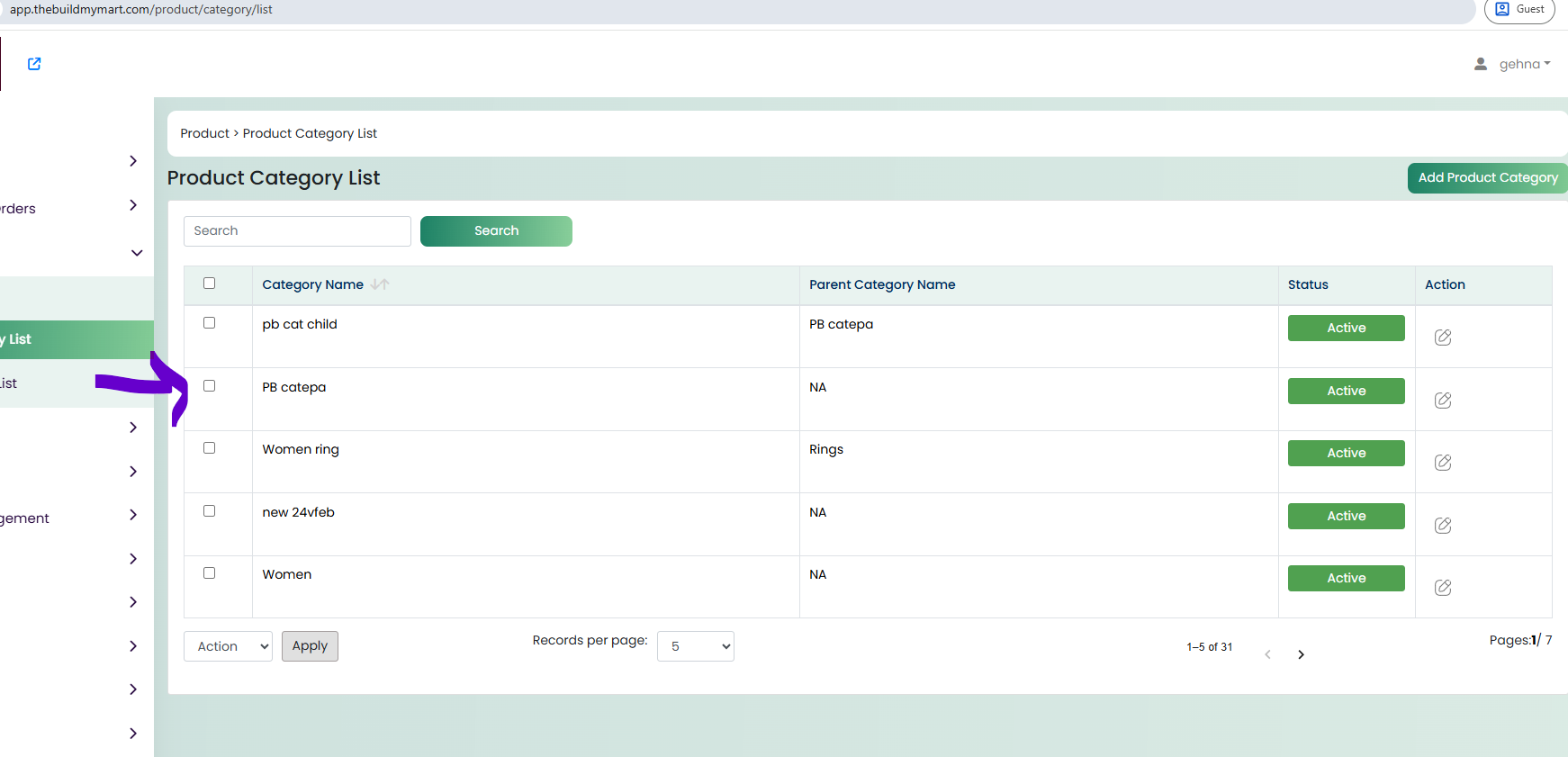Screen dimensions: 1568x757
Task: Edit the new 24vfeb category
Action: click(x=1443, y=526)
